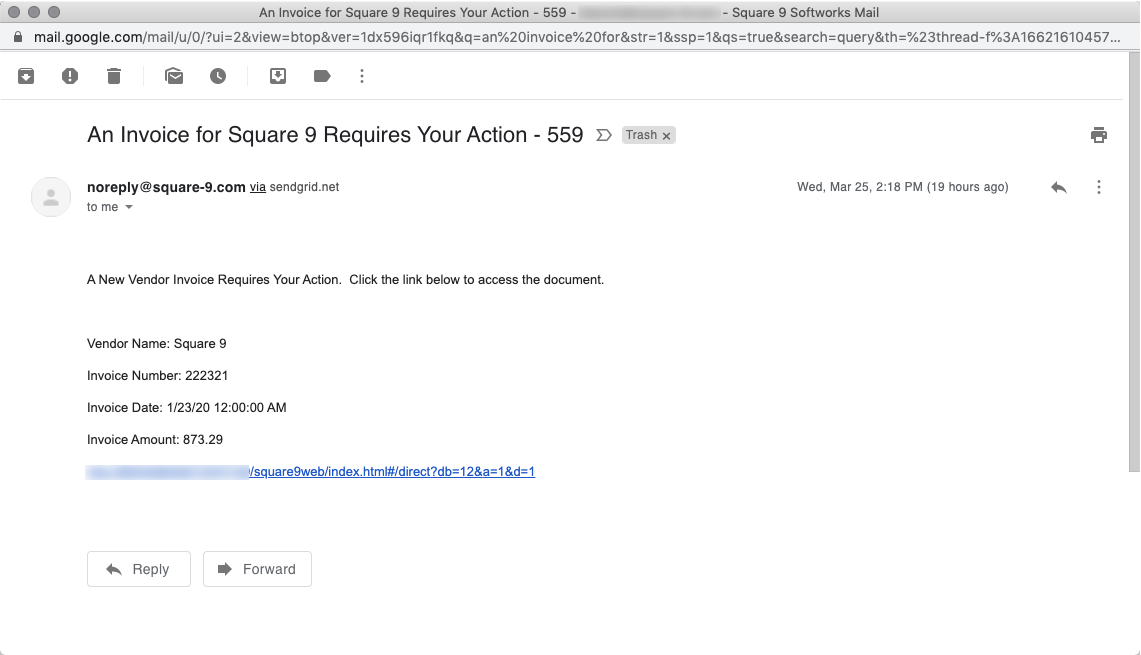Open the square9web/index.html invoice link

pyautogui.click(x=391, y=472)
